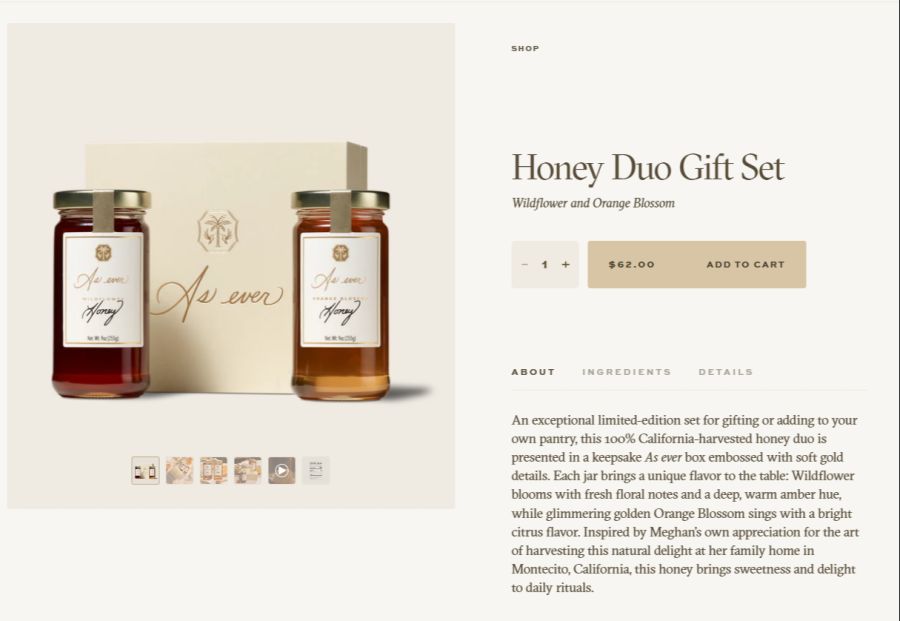900x621 pixels.
Task: Increase quantity with the plus icon
Action: pyautogui.click(x=565, y=265)
